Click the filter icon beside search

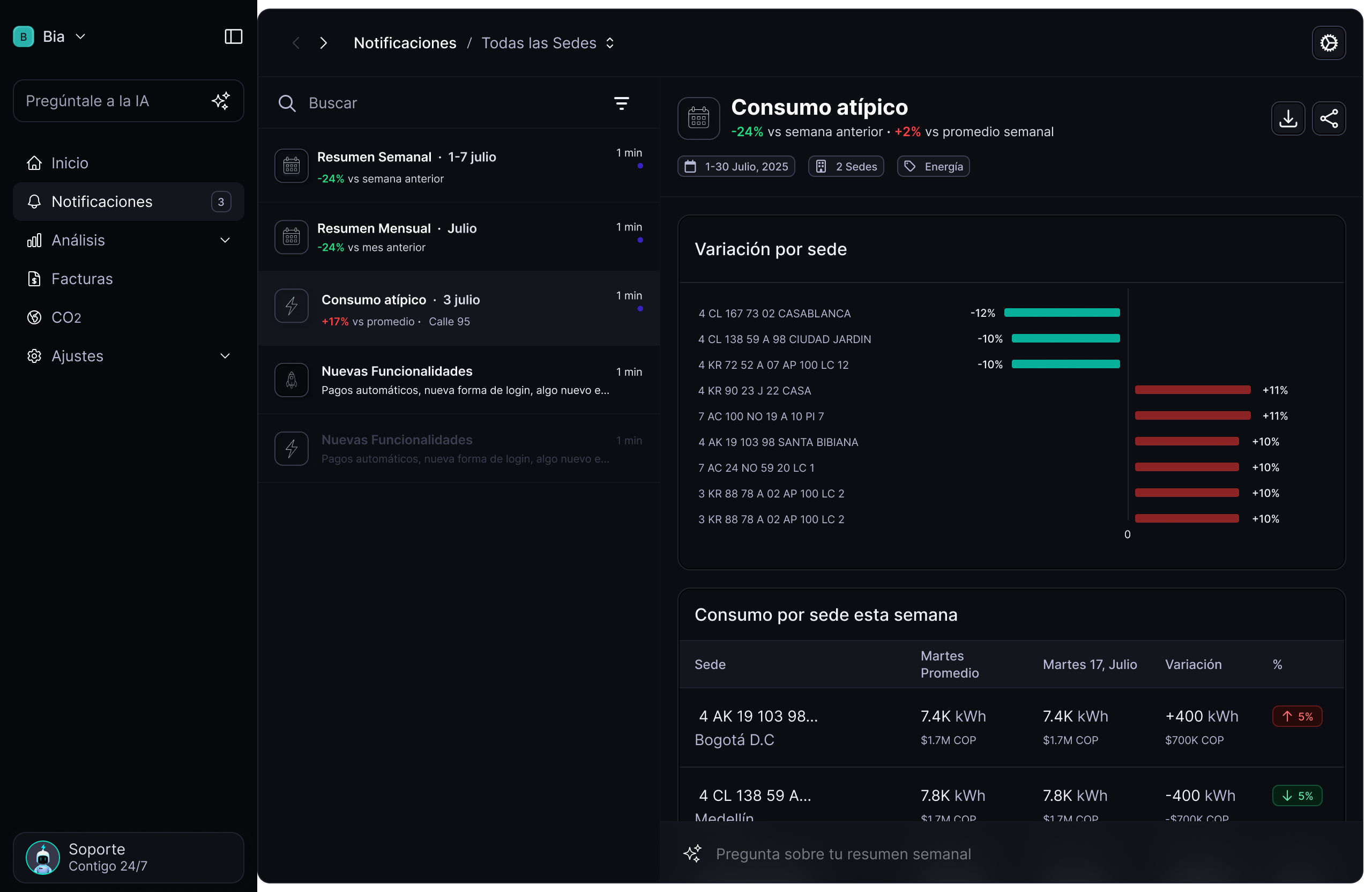621,103
